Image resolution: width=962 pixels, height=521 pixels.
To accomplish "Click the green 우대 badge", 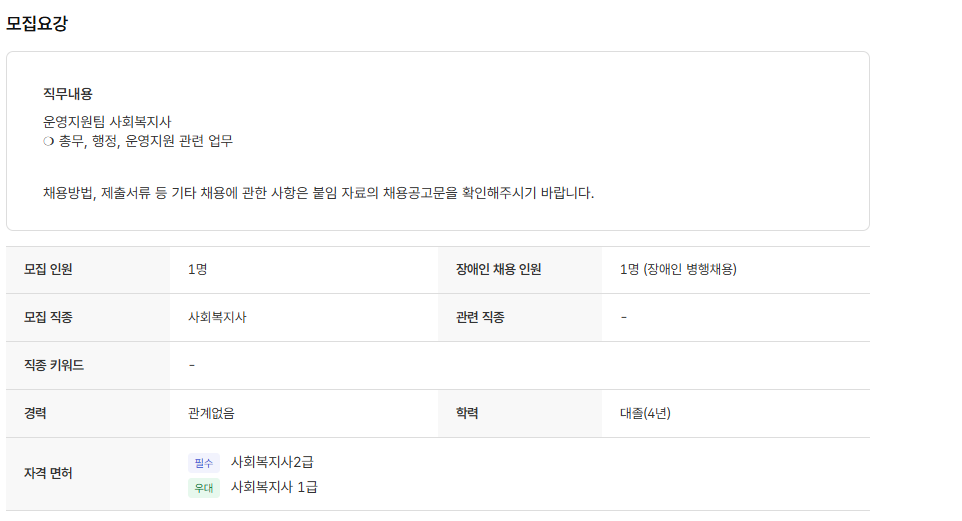I will point(203,488).
